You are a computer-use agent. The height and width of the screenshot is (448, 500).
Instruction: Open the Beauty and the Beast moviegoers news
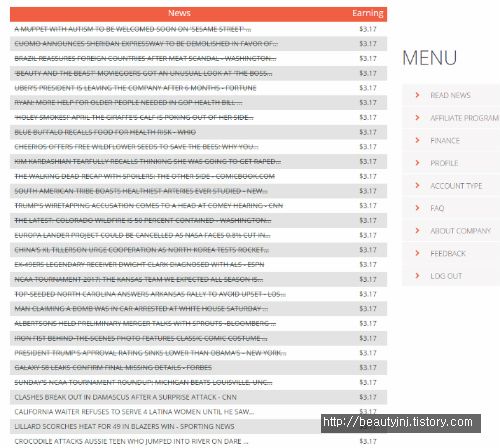(x=143, y=73)
